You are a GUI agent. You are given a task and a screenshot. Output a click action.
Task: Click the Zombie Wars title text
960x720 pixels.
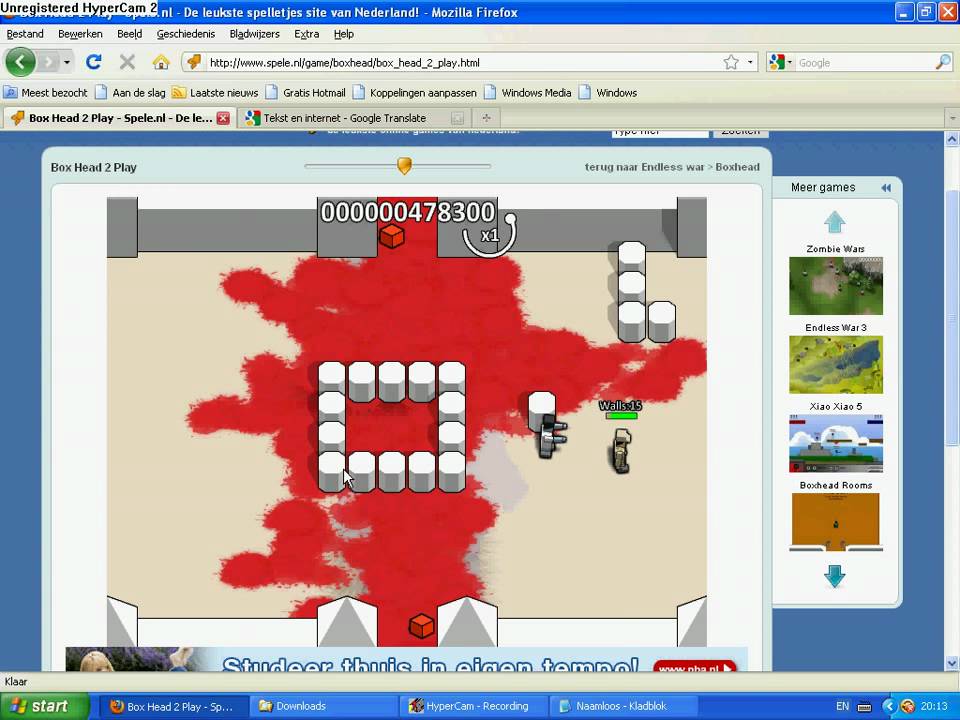point(835,249)
